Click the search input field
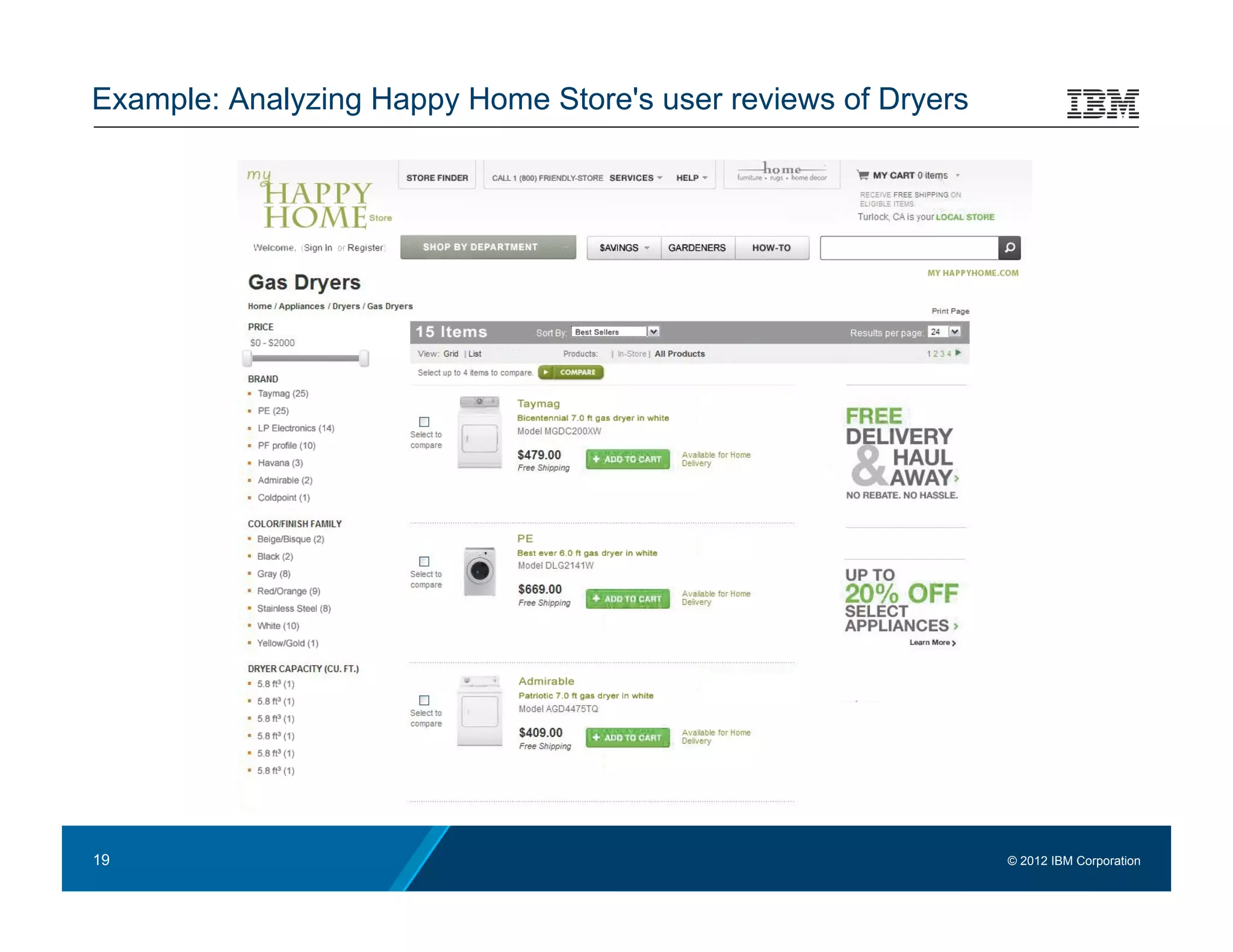1233x952 pixels. point(909,247)
